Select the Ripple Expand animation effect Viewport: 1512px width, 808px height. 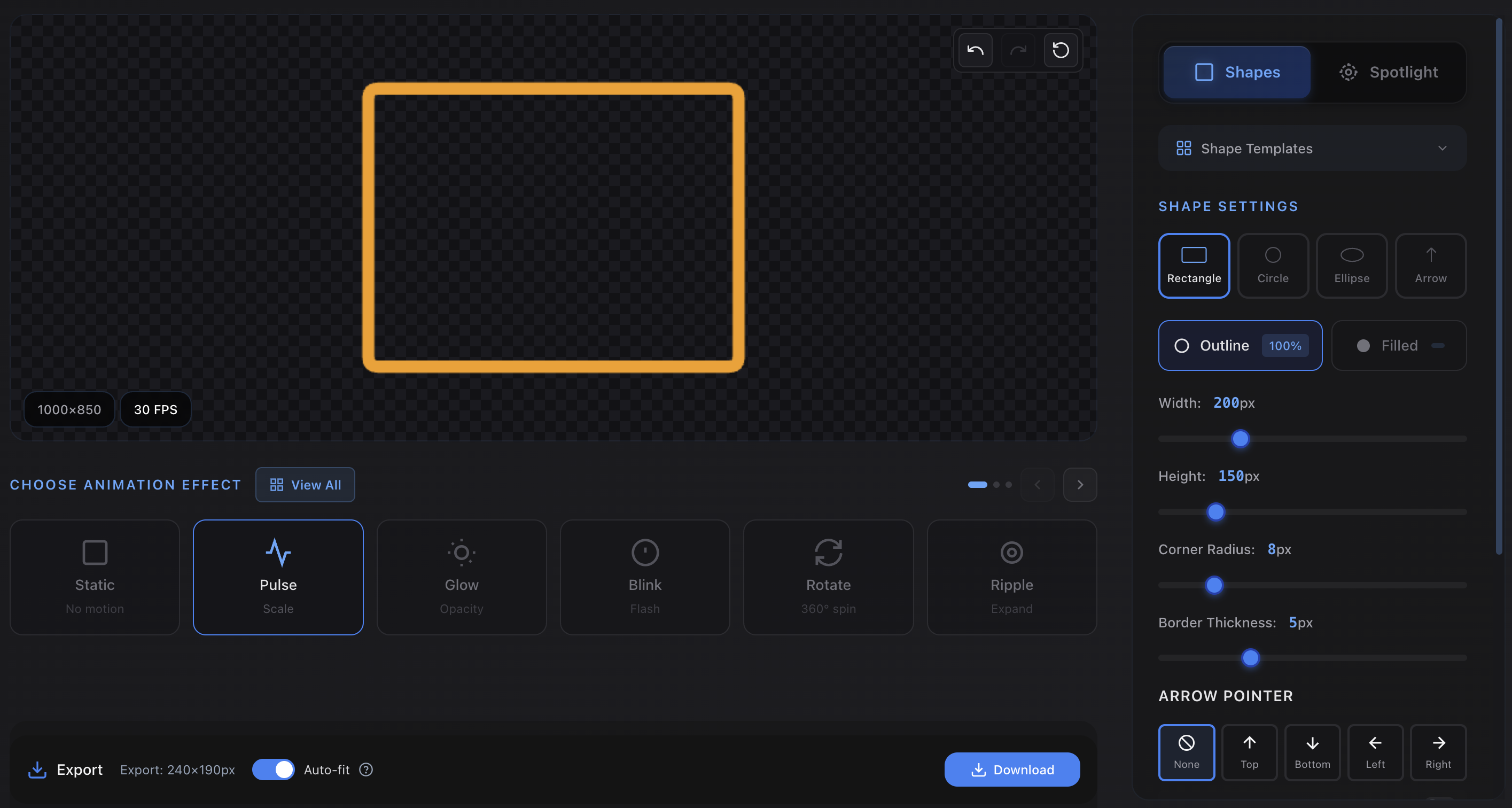coord(1011,577)
